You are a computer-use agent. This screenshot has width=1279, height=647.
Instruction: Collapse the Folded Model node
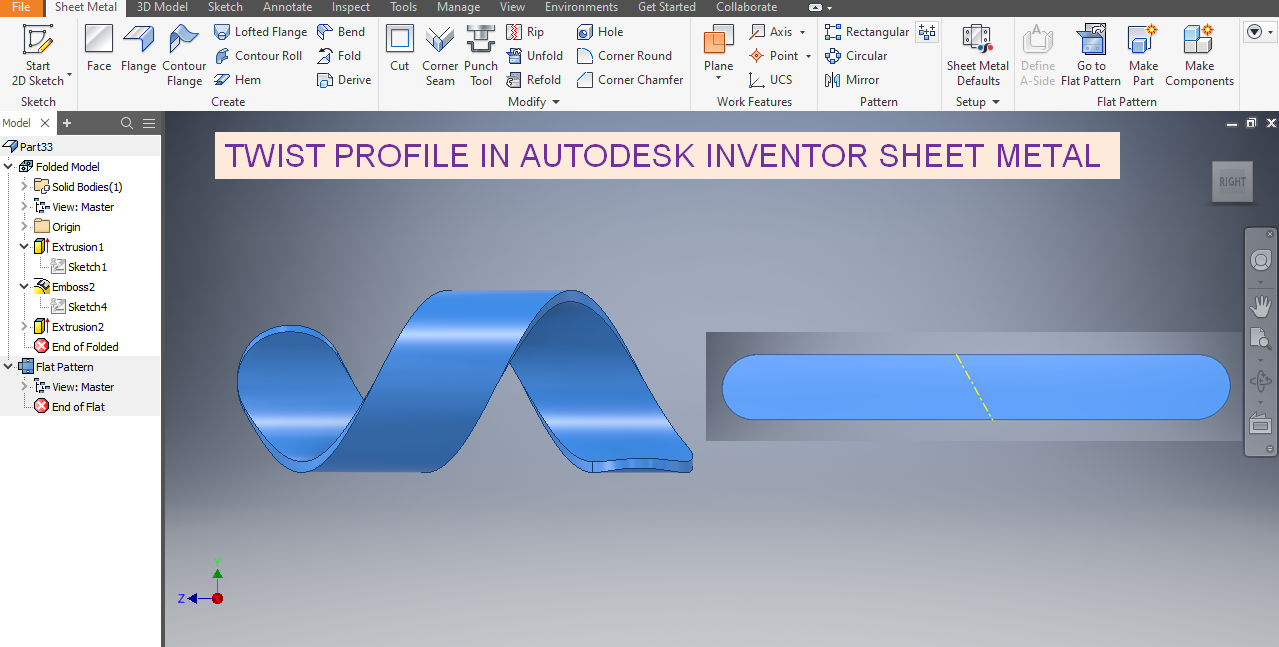pos(9,167)
